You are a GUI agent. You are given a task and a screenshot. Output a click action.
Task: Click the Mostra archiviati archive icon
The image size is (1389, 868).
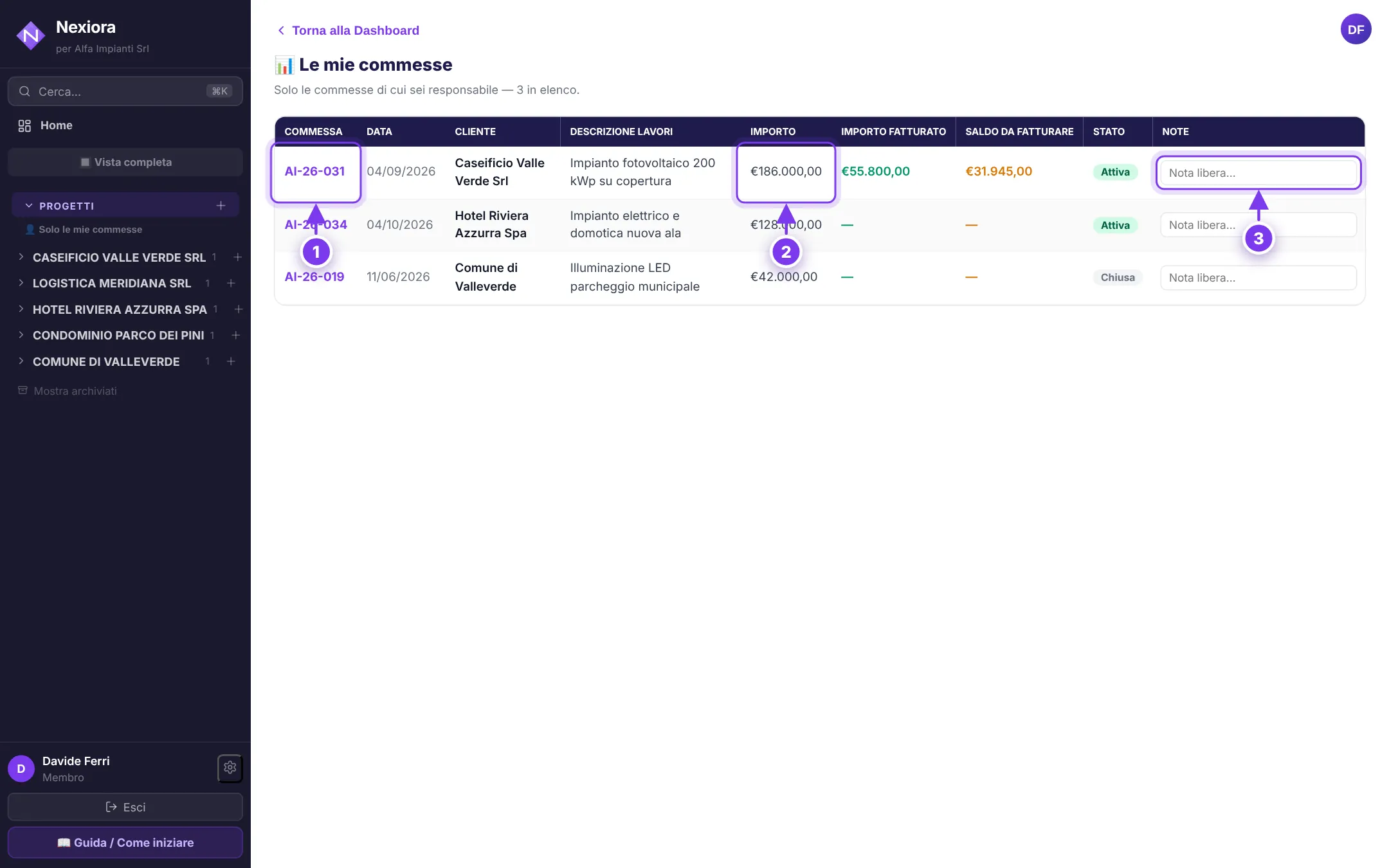click(23, 390)
